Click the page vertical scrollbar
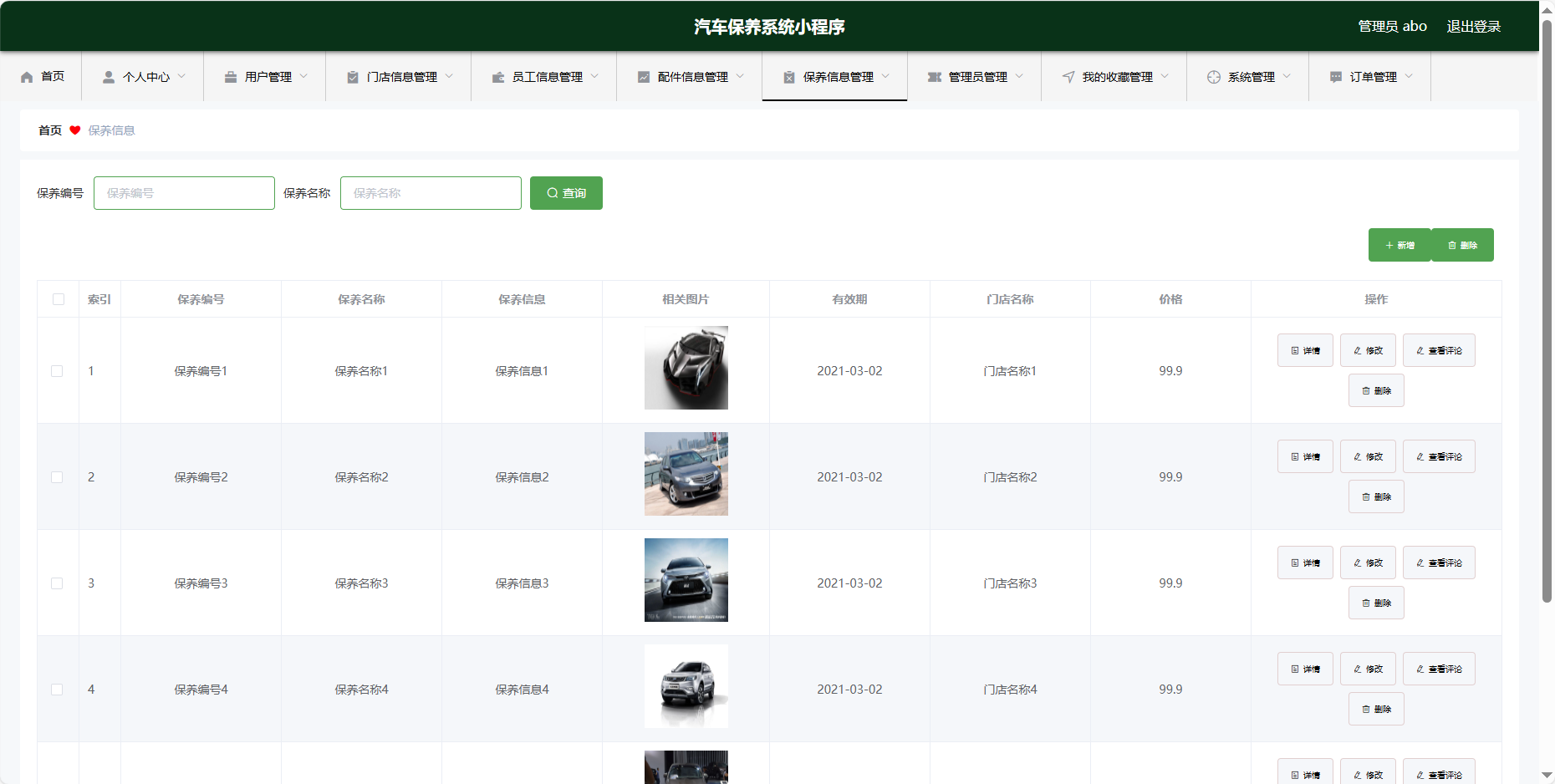Screen dimensions: 1555x784 coord(1547,309)
